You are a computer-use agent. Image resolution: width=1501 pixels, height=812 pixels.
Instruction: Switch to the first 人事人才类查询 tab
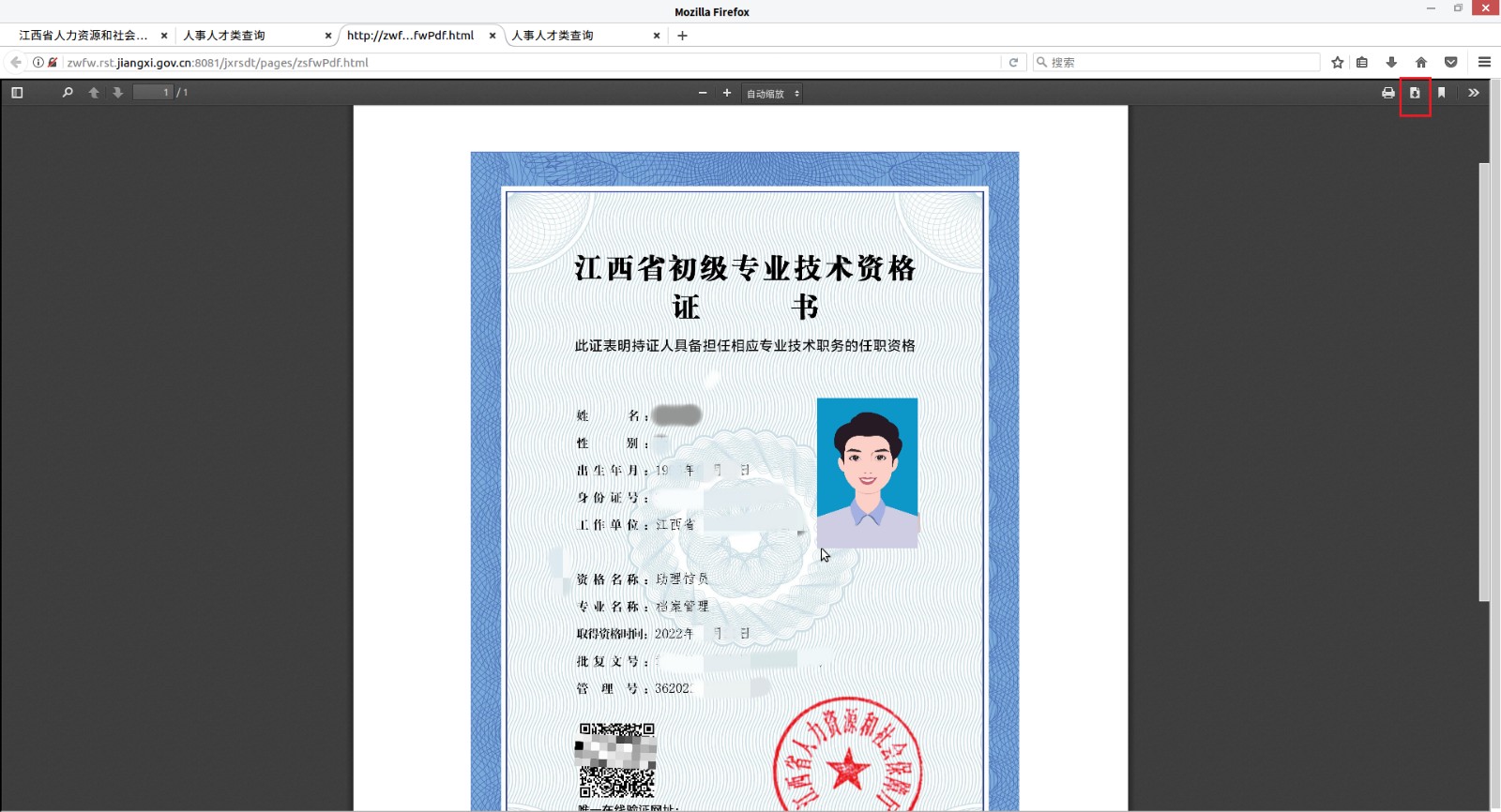[x=224, y=36]
